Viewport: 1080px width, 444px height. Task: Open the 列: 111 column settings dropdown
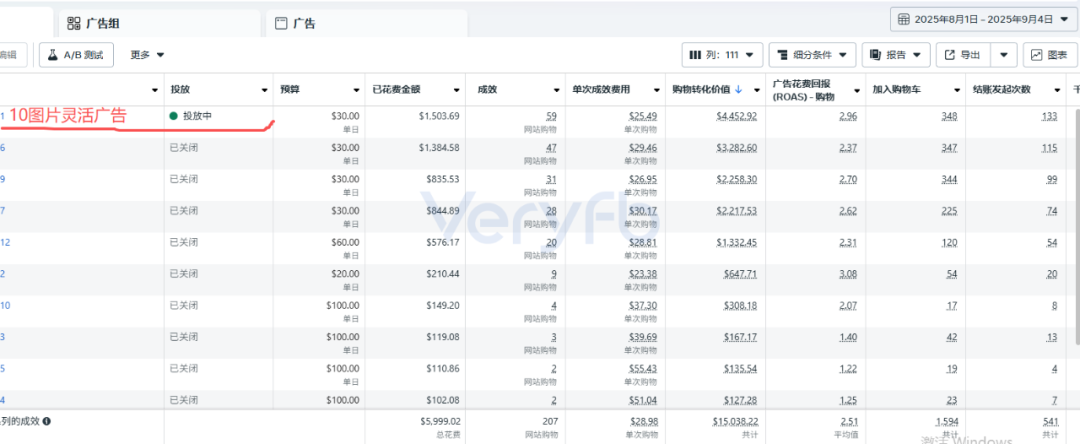coord(723,55)
